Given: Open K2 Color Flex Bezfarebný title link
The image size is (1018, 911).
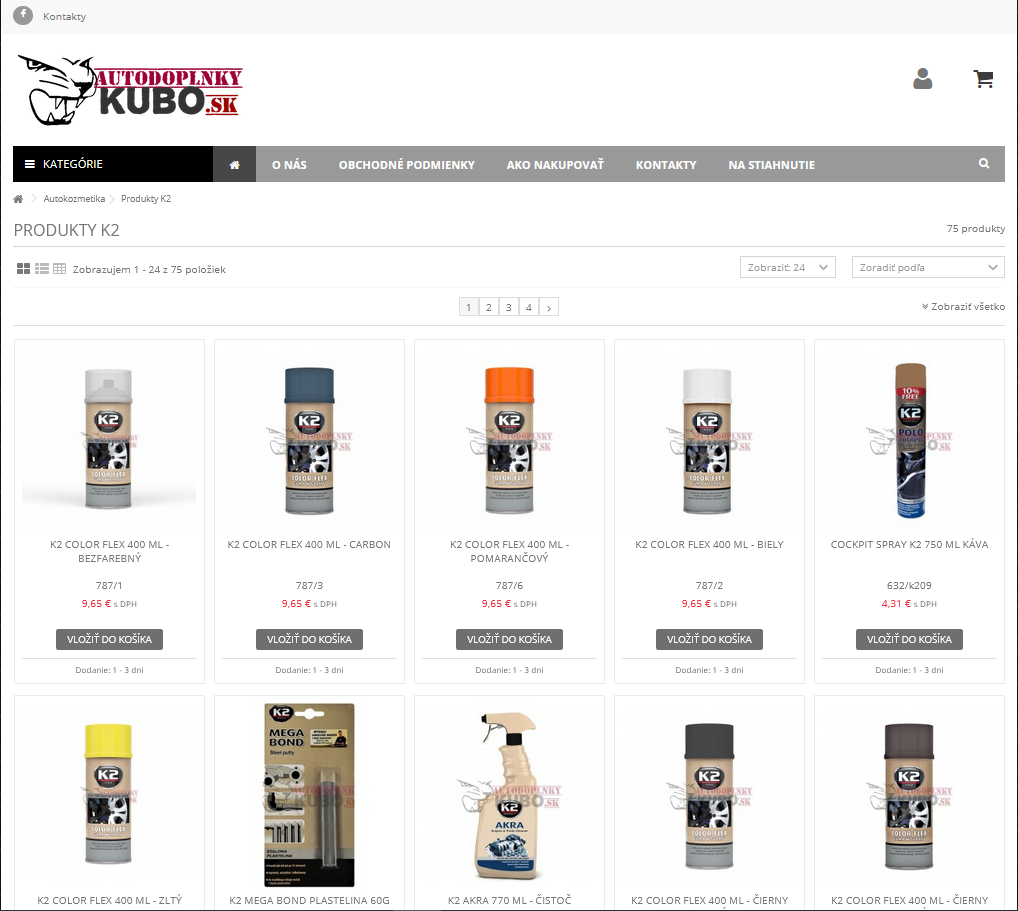Looking at the screenshot, I should click(109, 551).
